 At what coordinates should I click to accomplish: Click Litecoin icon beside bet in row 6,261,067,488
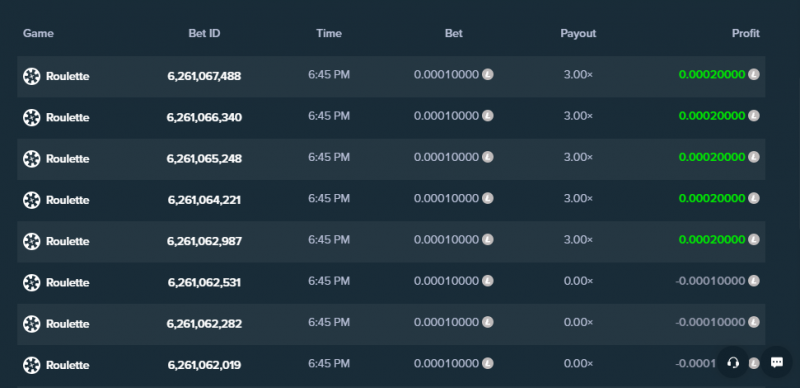tap(488, 75)
